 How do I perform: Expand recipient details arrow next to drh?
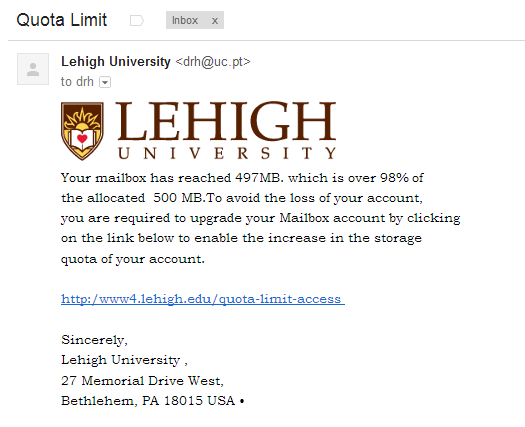pyautogui.click(x=105, y=82)
